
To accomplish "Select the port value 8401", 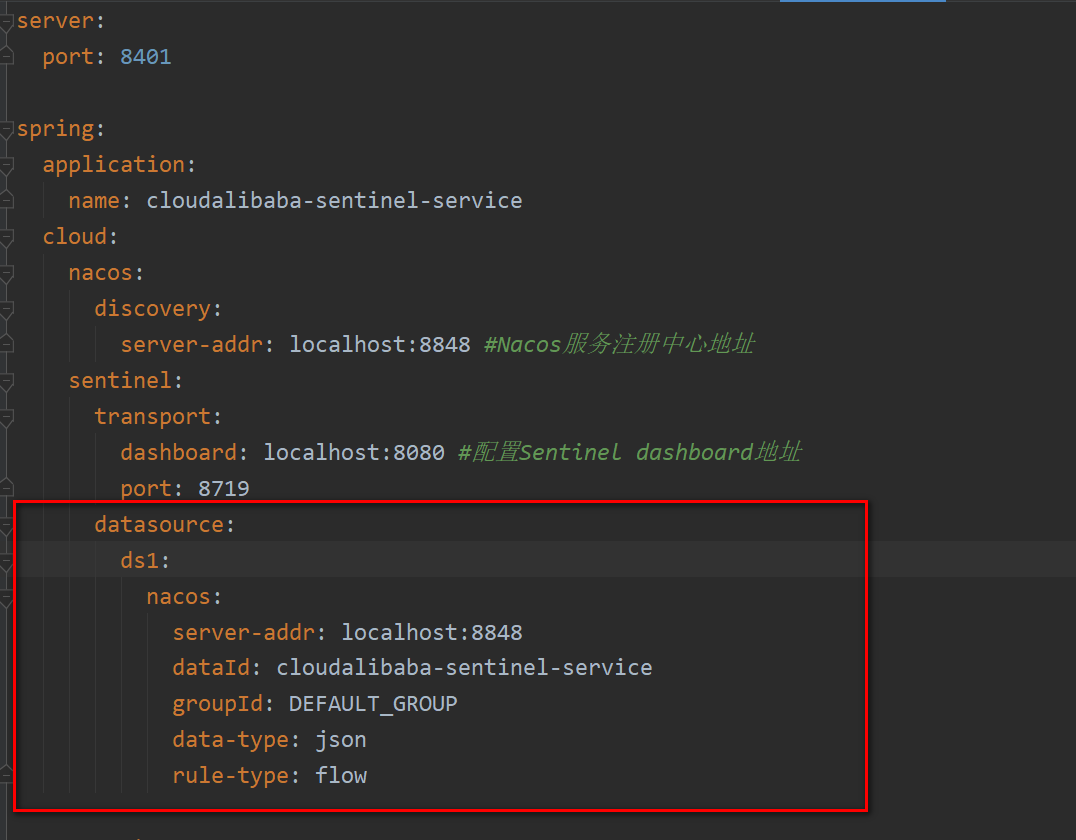I will pos(145,57).
